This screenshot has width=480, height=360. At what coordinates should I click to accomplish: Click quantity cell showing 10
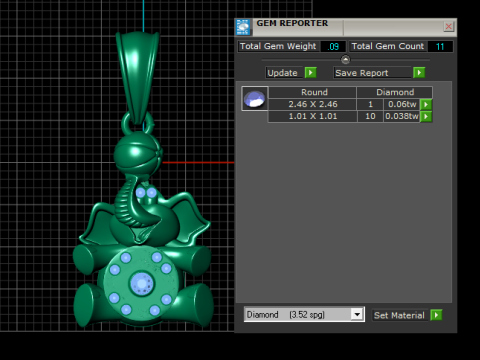[370, 116]
